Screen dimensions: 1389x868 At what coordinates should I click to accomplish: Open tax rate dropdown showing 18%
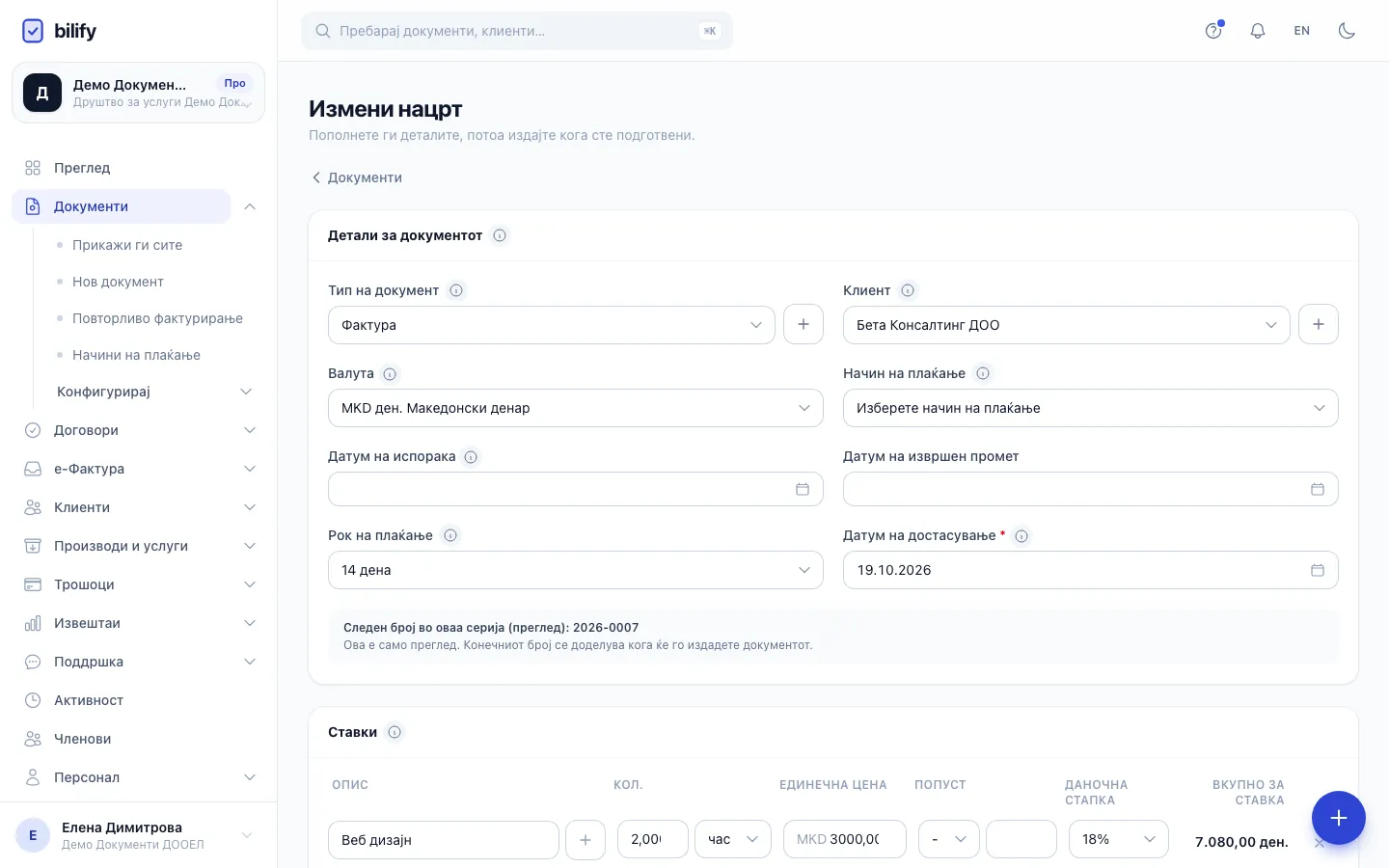pos(1119,839)
